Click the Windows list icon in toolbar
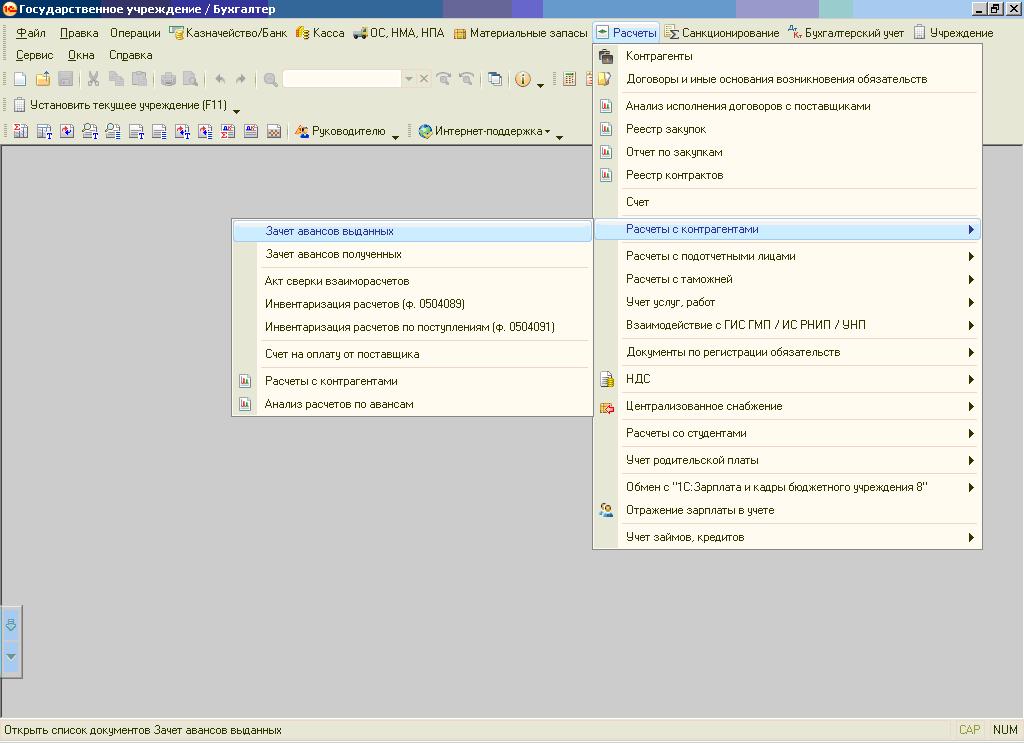This screenshot has height=743, width=1024. (495, 79)
